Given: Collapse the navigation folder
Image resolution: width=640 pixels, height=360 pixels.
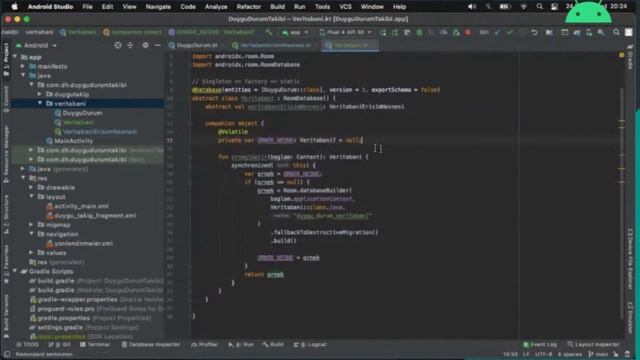Looking at the screenshot, I should pos(31,234).
